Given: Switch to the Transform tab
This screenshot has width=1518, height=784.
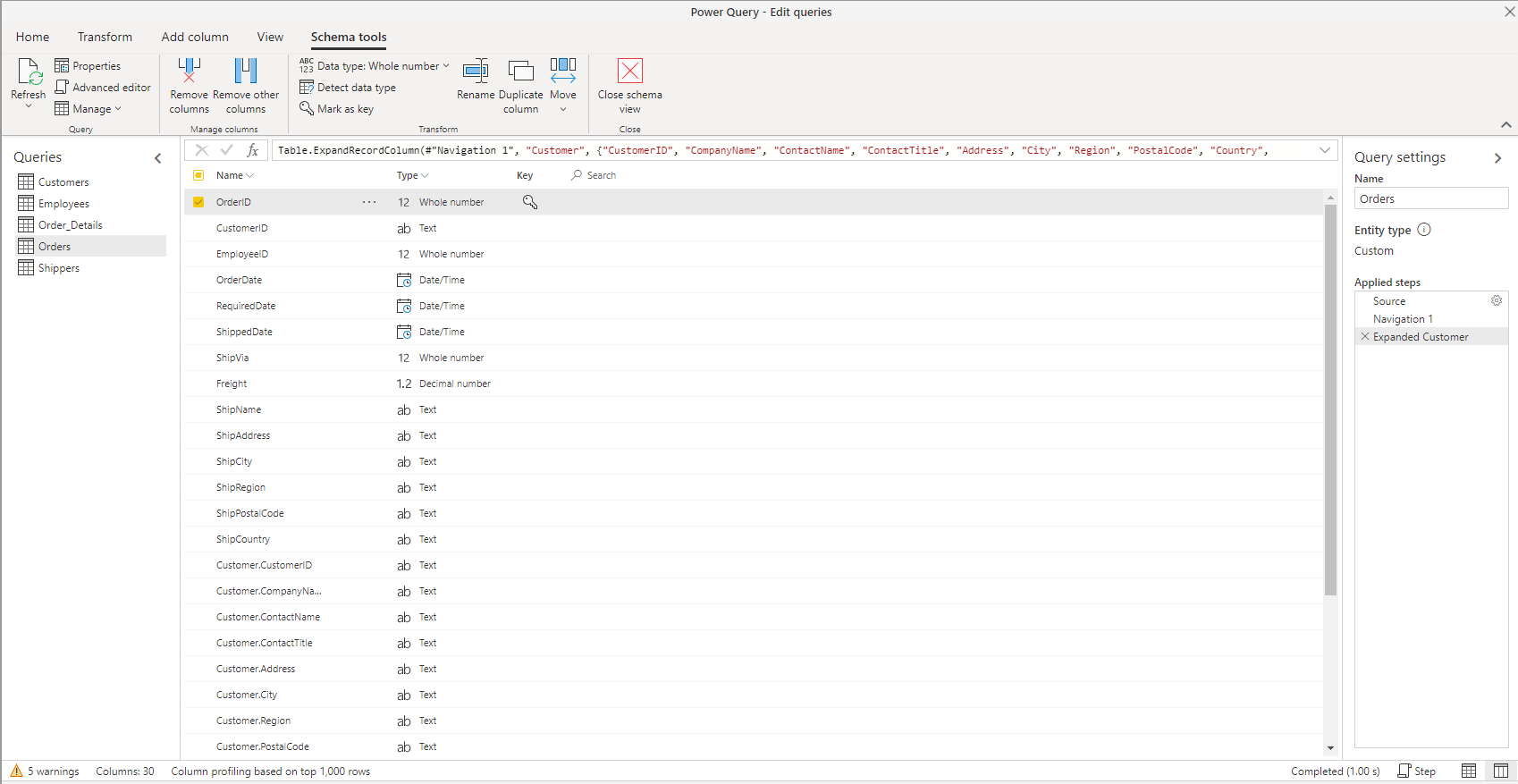Looking at the screenshot, I should [105, 37].
